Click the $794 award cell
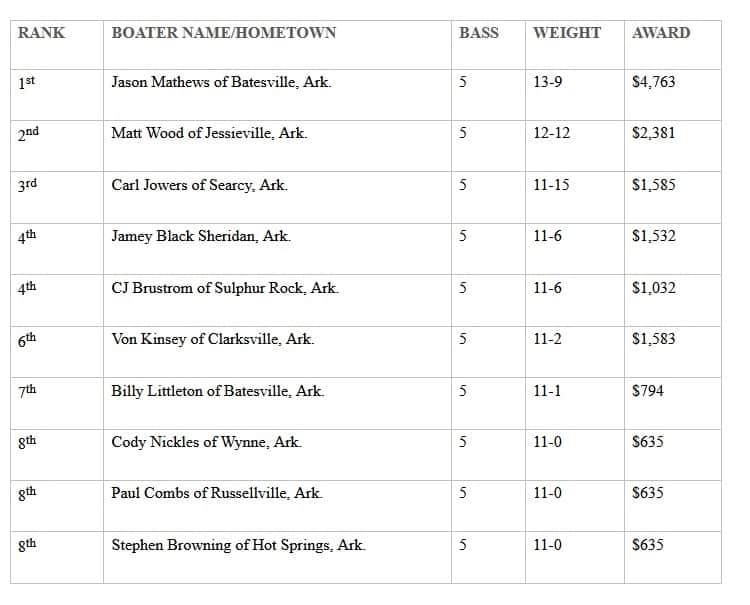The height and width of the screenshot is (605, 750). (x=647, y=391)
